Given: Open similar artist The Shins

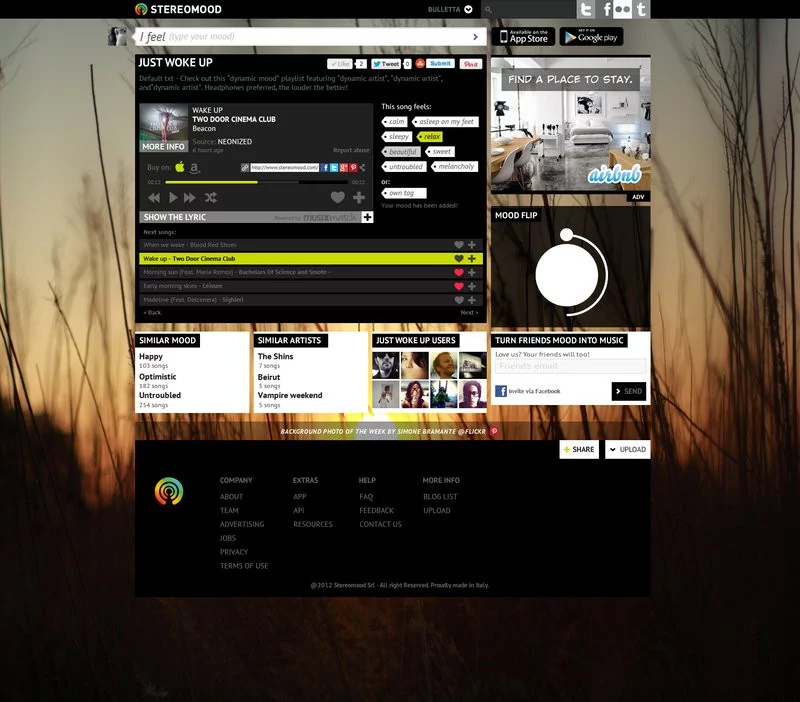Looking at the screenshot, I should [276, 357].
